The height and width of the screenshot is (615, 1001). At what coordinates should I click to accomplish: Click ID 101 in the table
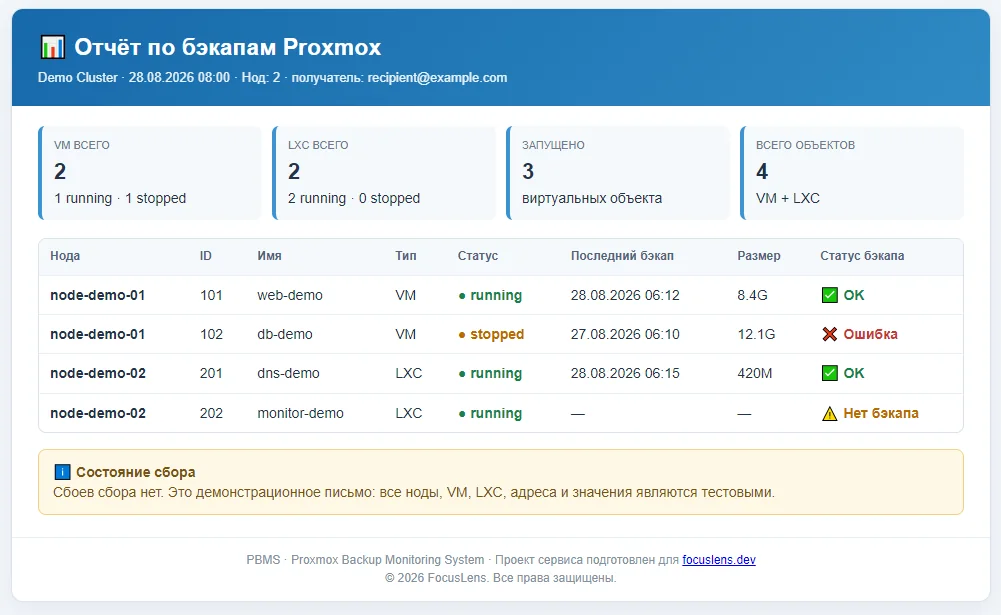click(211, 295)
